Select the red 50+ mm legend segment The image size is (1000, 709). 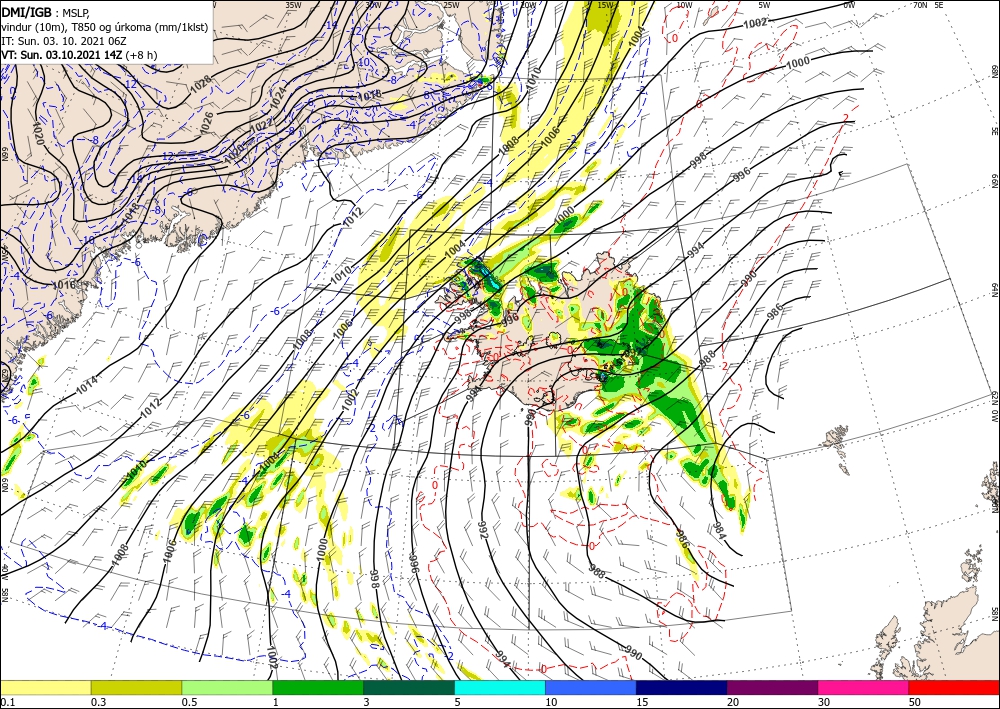pos(953,687)
